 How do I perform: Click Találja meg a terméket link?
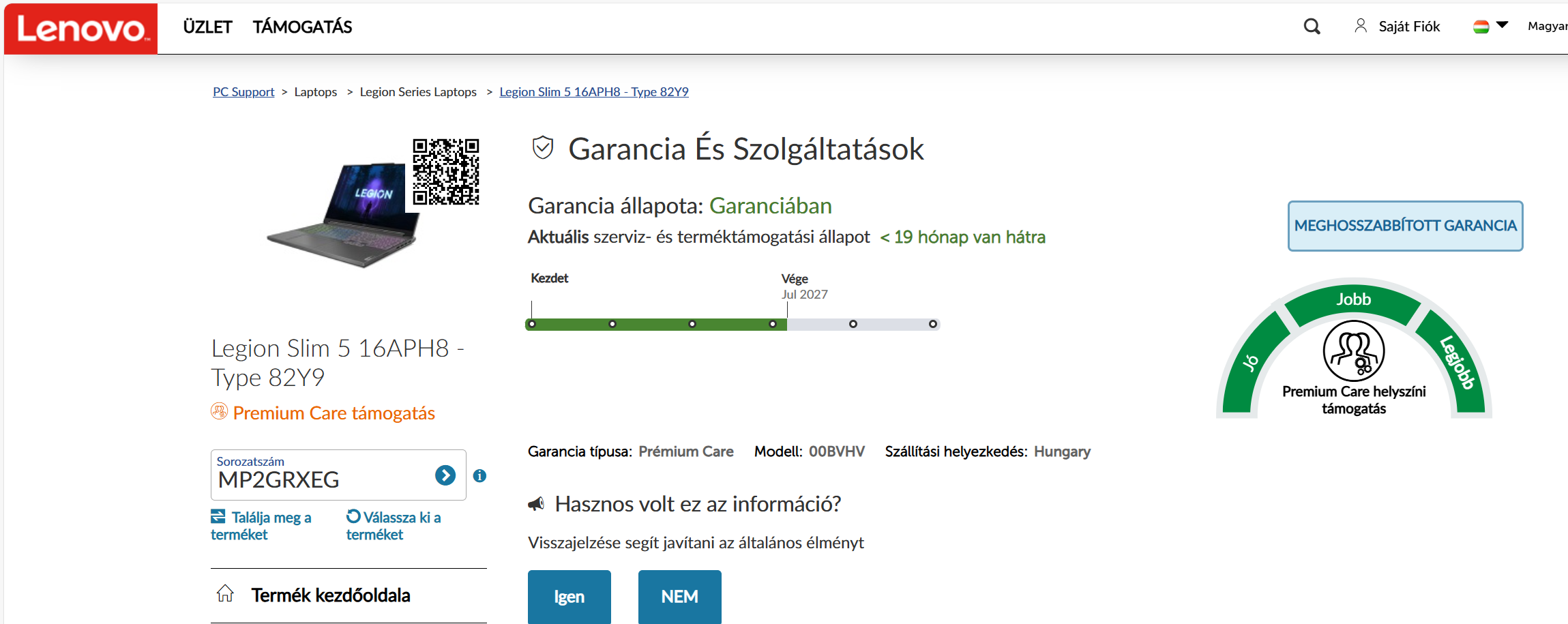click(261, 526)
